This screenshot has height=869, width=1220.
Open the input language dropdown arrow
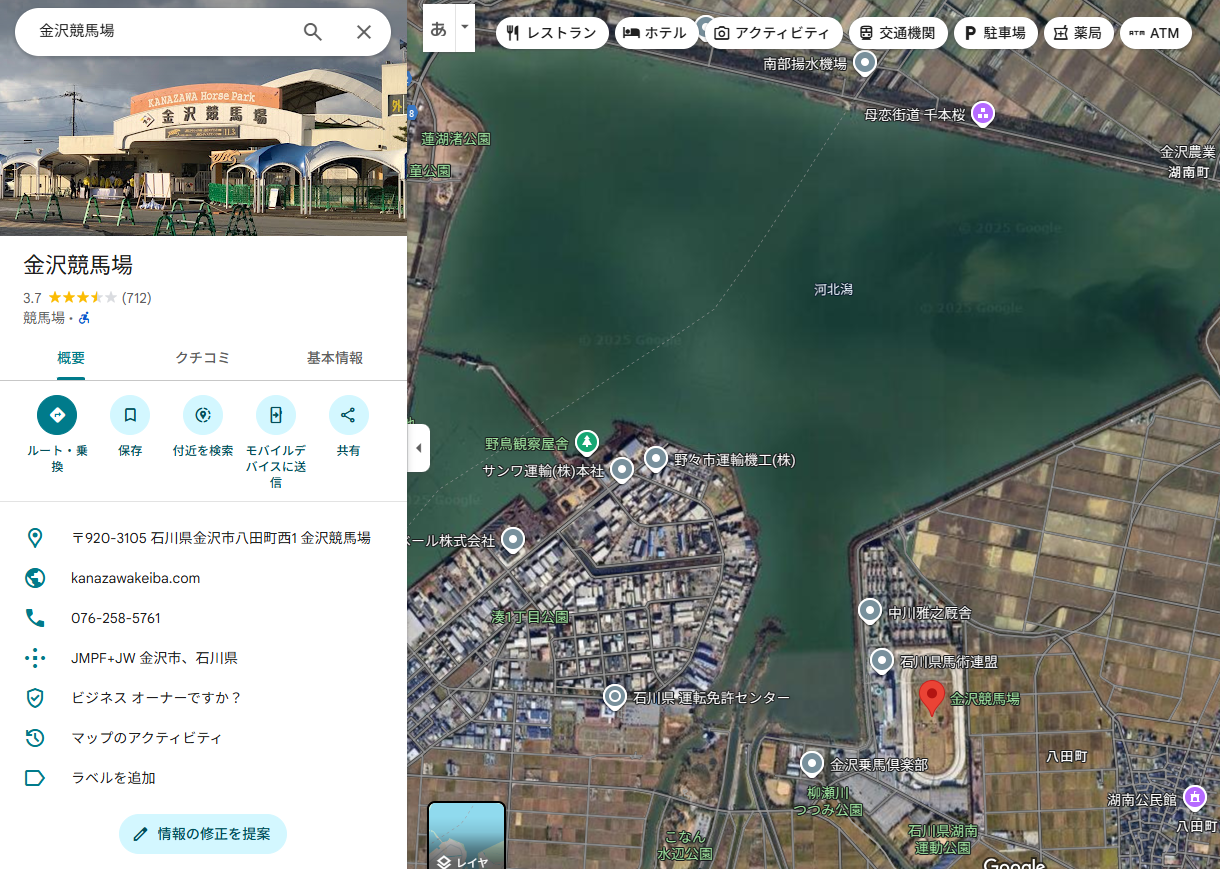tap(464, 29)
